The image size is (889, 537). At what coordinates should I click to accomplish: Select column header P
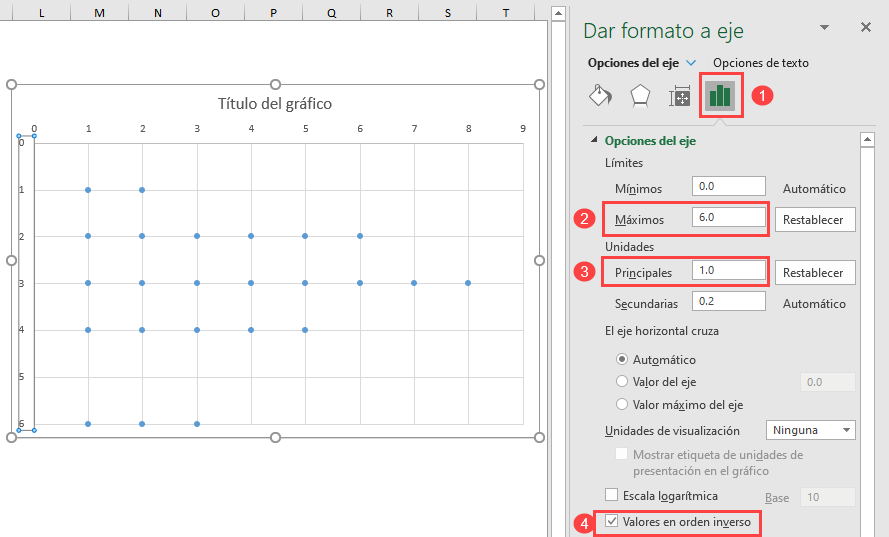point(273,12)
